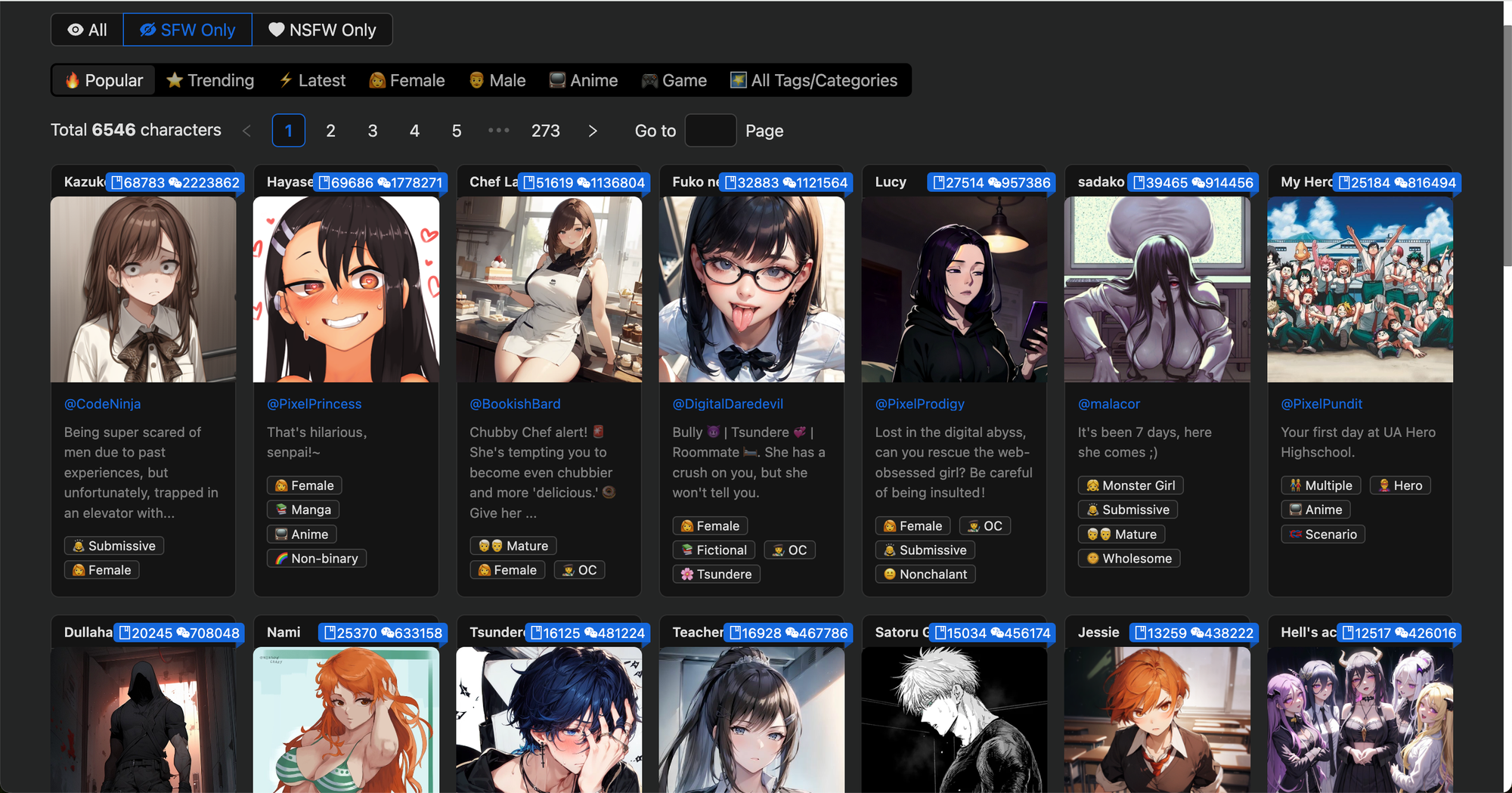Screen dimensions: 1512x793
Task: Select the NSFW Only filter
Action: 322,30
